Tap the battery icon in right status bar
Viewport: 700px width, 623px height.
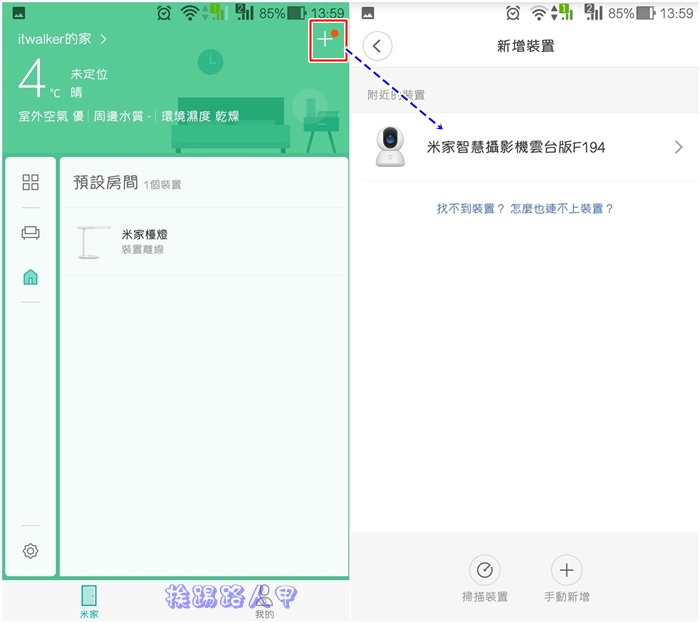click(x=646, y=13)
